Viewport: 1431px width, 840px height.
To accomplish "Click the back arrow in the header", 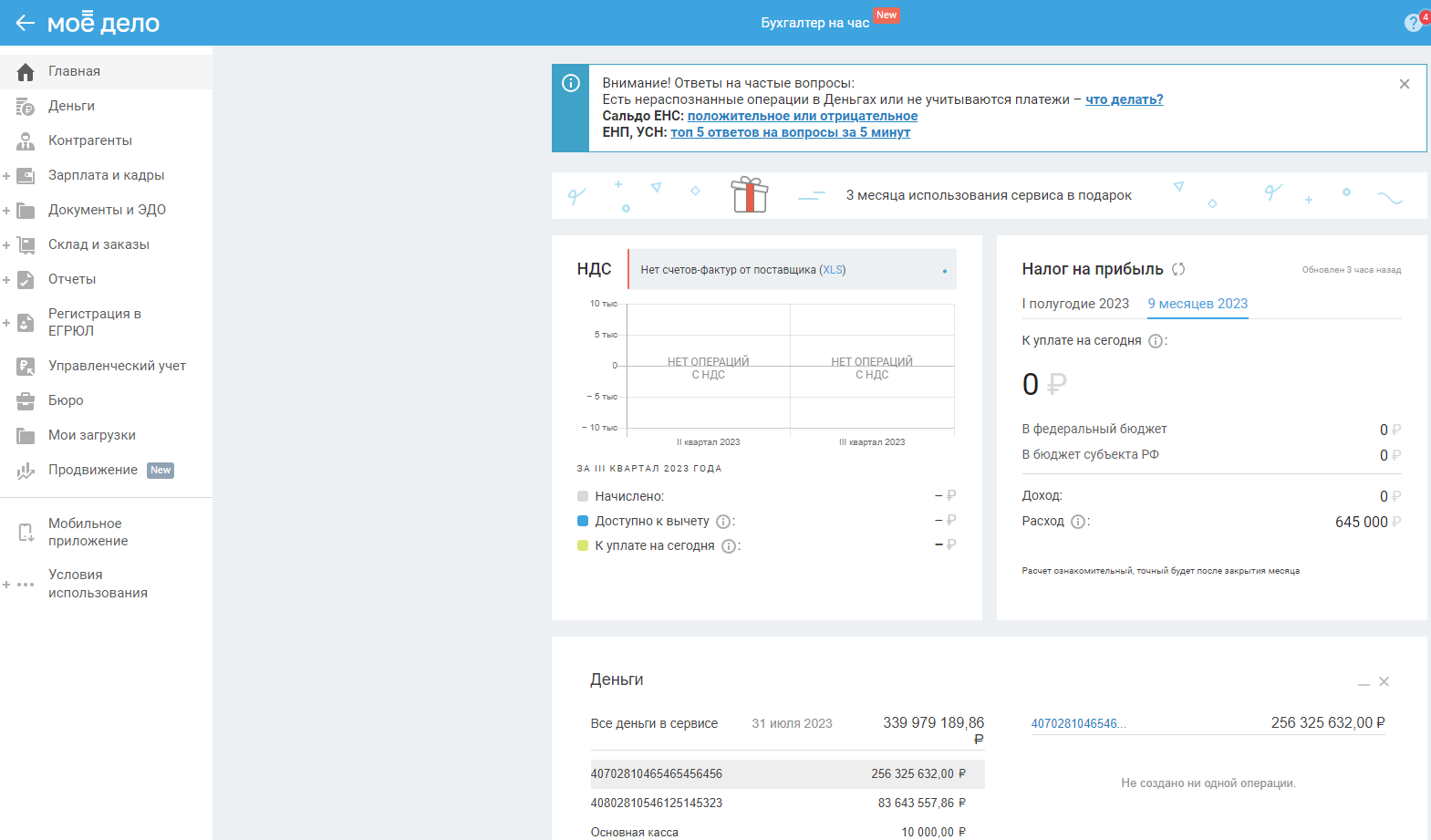I will [x=25, y=23].
